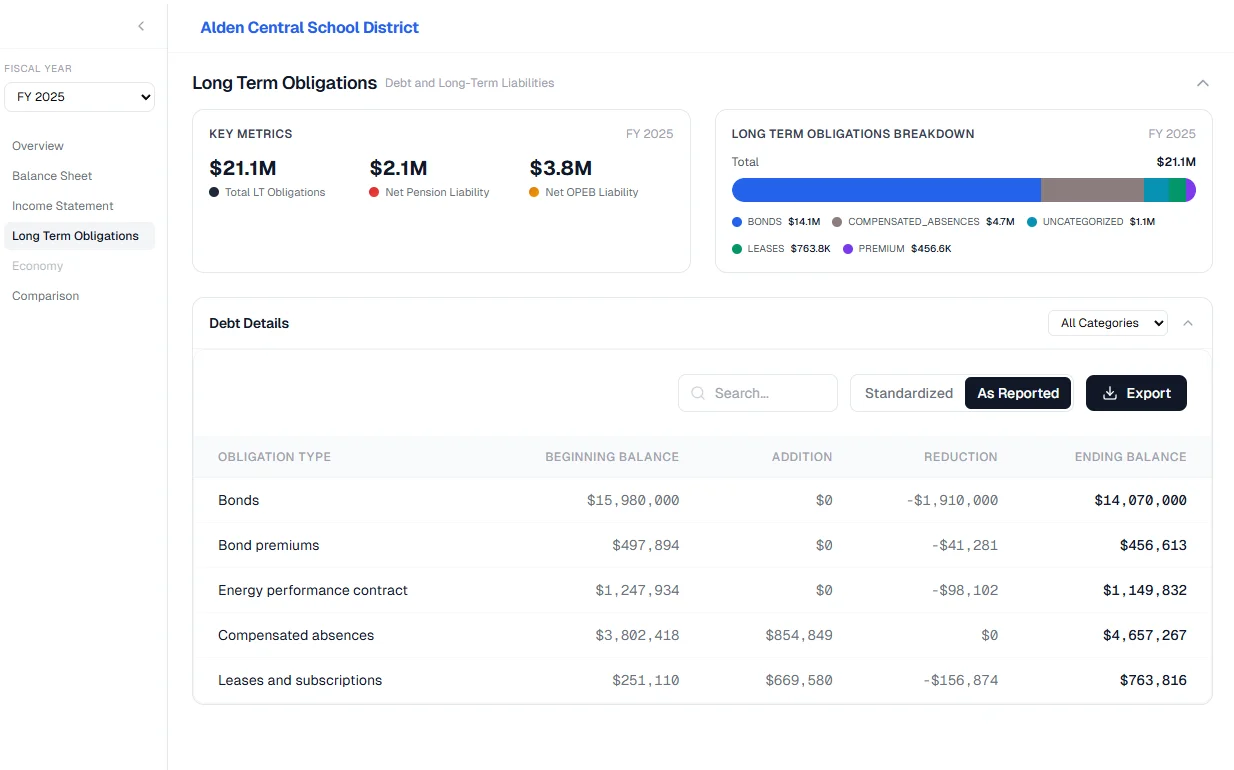
Task: Go to Balance Sheet in sidebar
Action: click(x=52, y=176)
